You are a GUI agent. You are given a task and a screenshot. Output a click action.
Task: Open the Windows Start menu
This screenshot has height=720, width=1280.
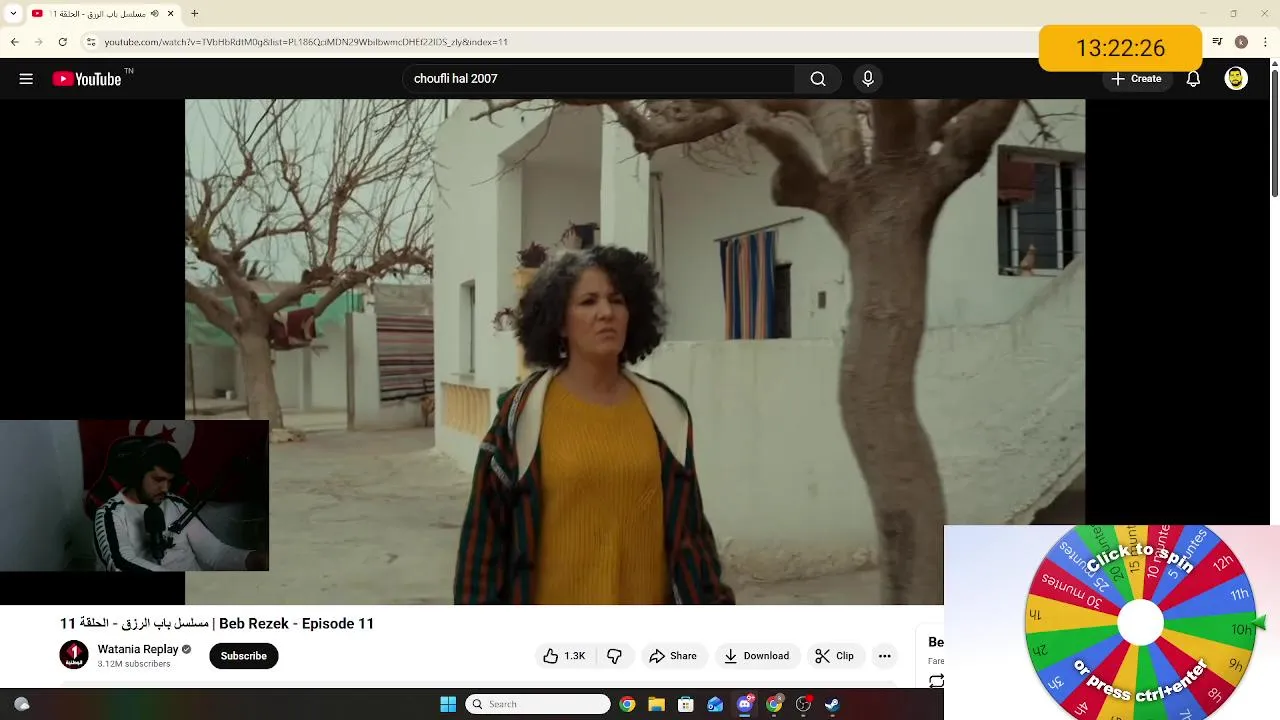(448, 704)
